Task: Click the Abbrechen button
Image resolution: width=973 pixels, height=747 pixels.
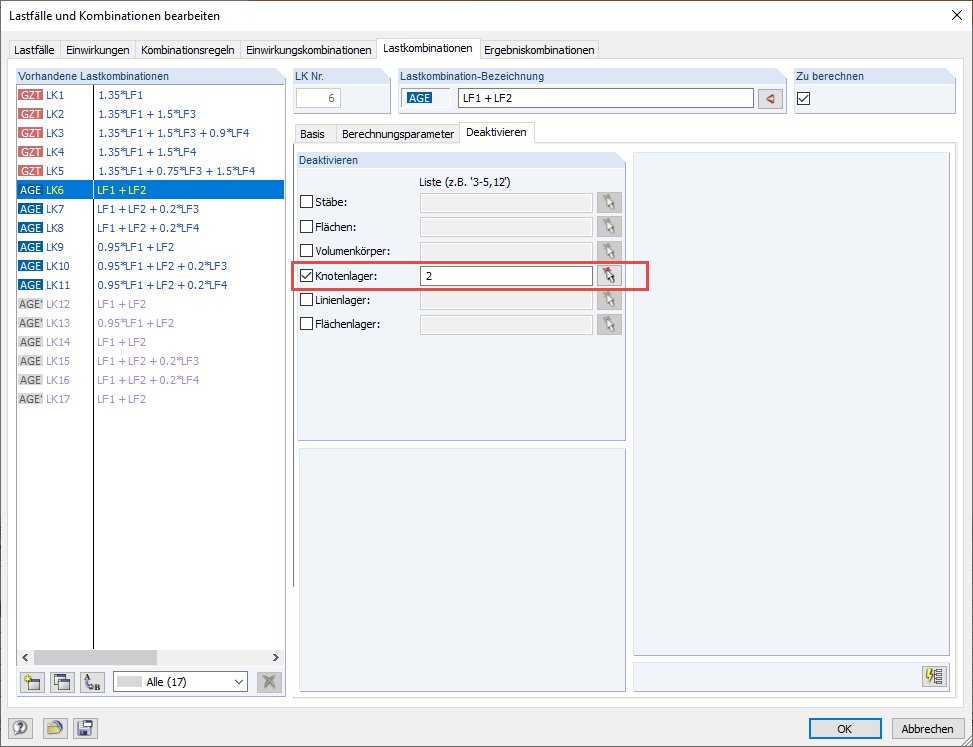Action: tap(927, 729)
